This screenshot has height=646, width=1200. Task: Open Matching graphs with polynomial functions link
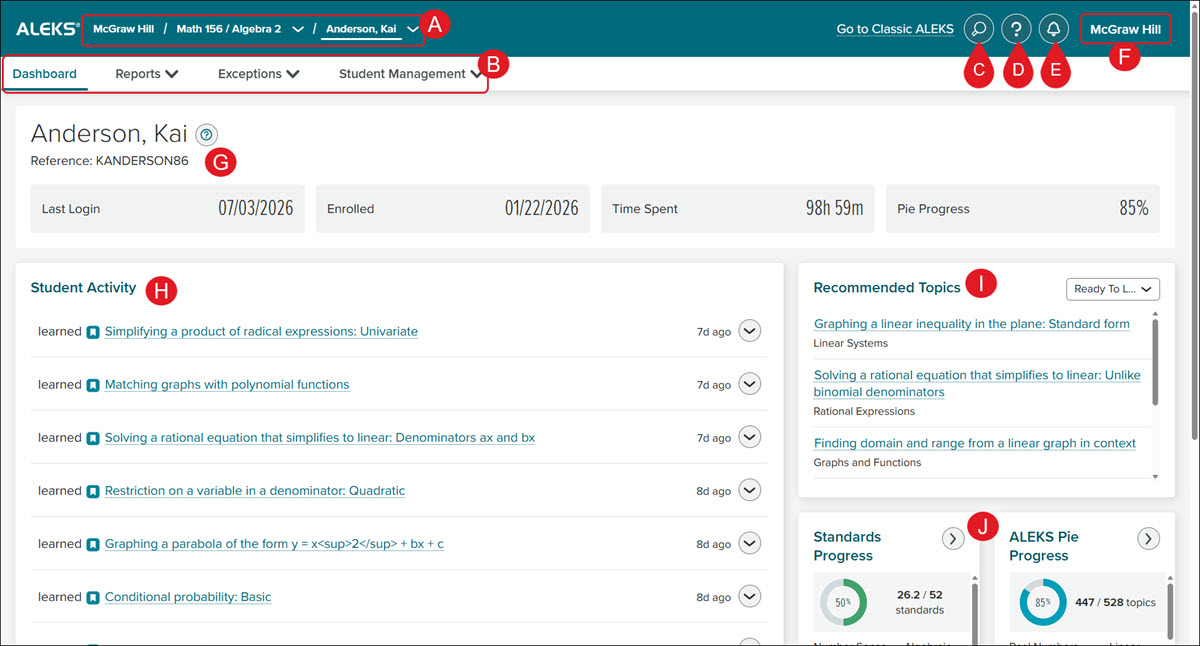[x=227, y=384]
